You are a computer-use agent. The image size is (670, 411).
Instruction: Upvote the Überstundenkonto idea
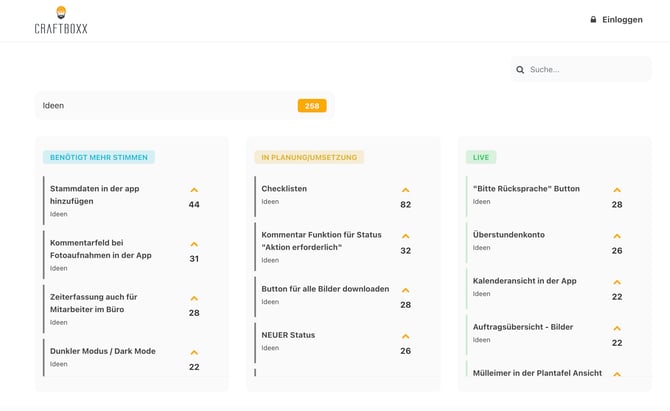617,236
